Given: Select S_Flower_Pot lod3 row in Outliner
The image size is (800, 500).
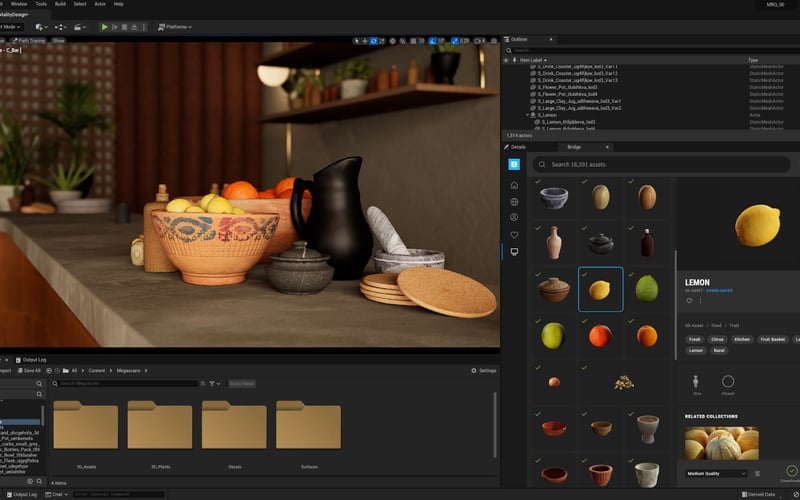Looking at the screenshot, I should [567, 87].
